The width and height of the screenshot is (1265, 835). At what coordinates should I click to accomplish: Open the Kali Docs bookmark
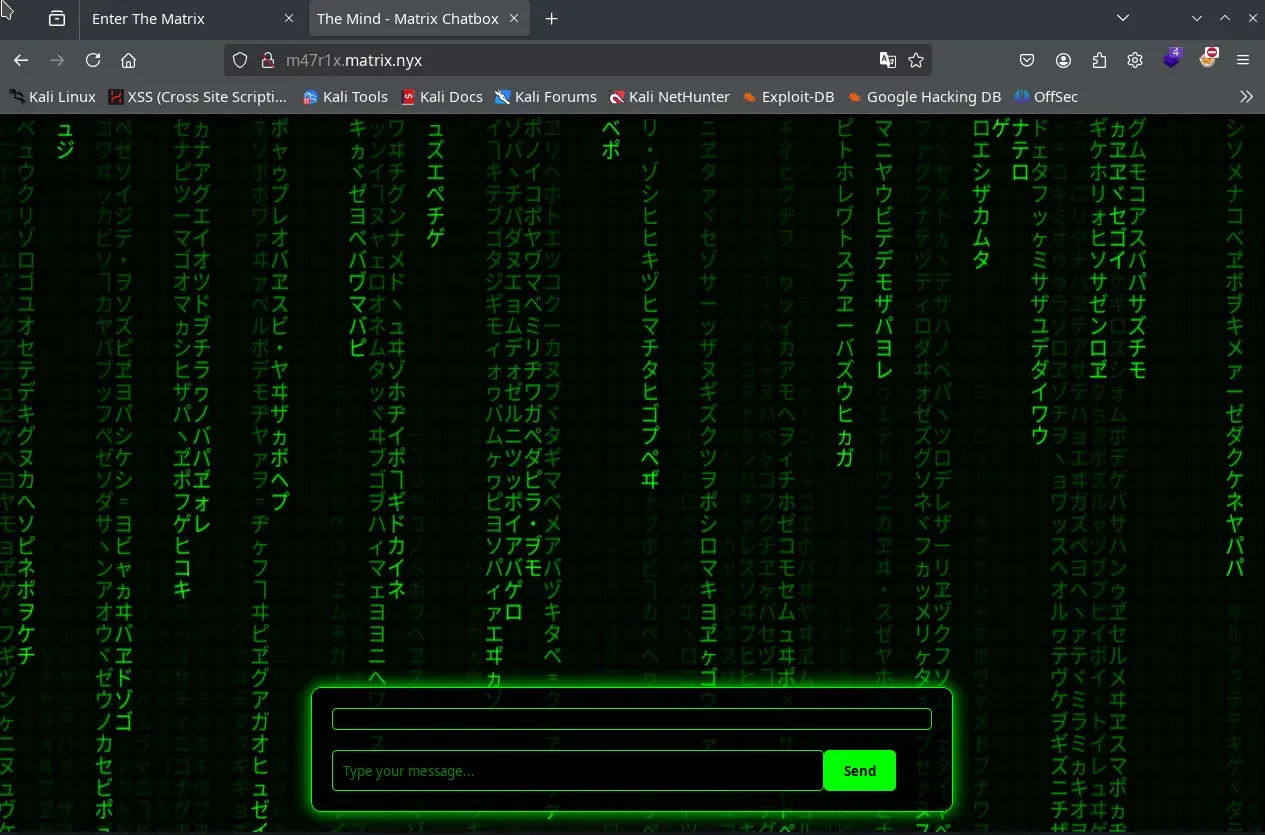[x=442, y=97]
